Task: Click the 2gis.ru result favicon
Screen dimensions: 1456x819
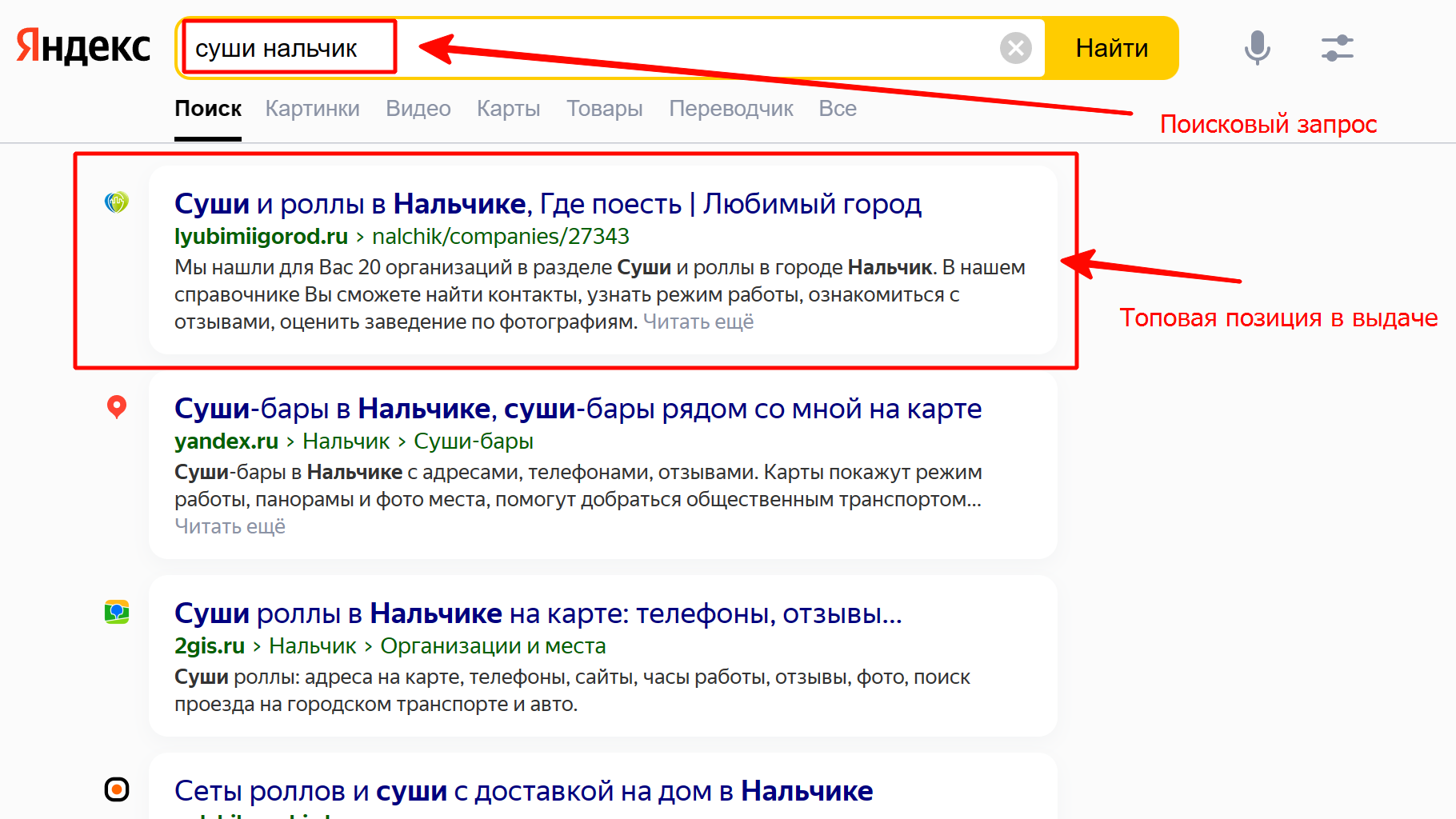Action: [x=117, y=613]
